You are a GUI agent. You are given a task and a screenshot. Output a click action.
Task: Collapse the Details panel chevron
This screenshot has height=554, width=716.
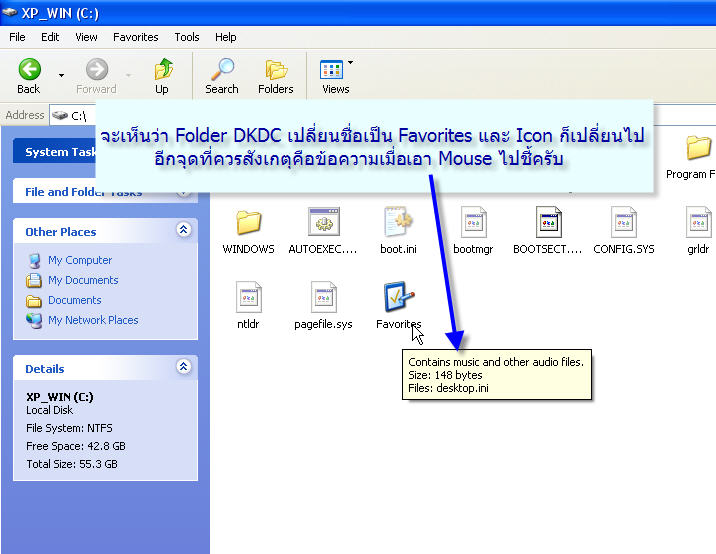point(184,366)
